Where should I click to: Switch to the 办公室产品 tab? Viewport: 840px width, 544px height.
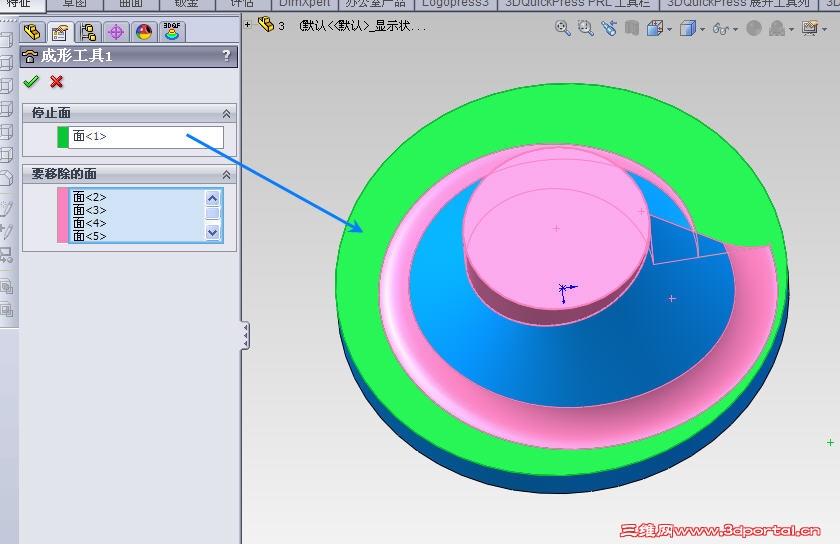pyautogui.click(x=376, y=4)
